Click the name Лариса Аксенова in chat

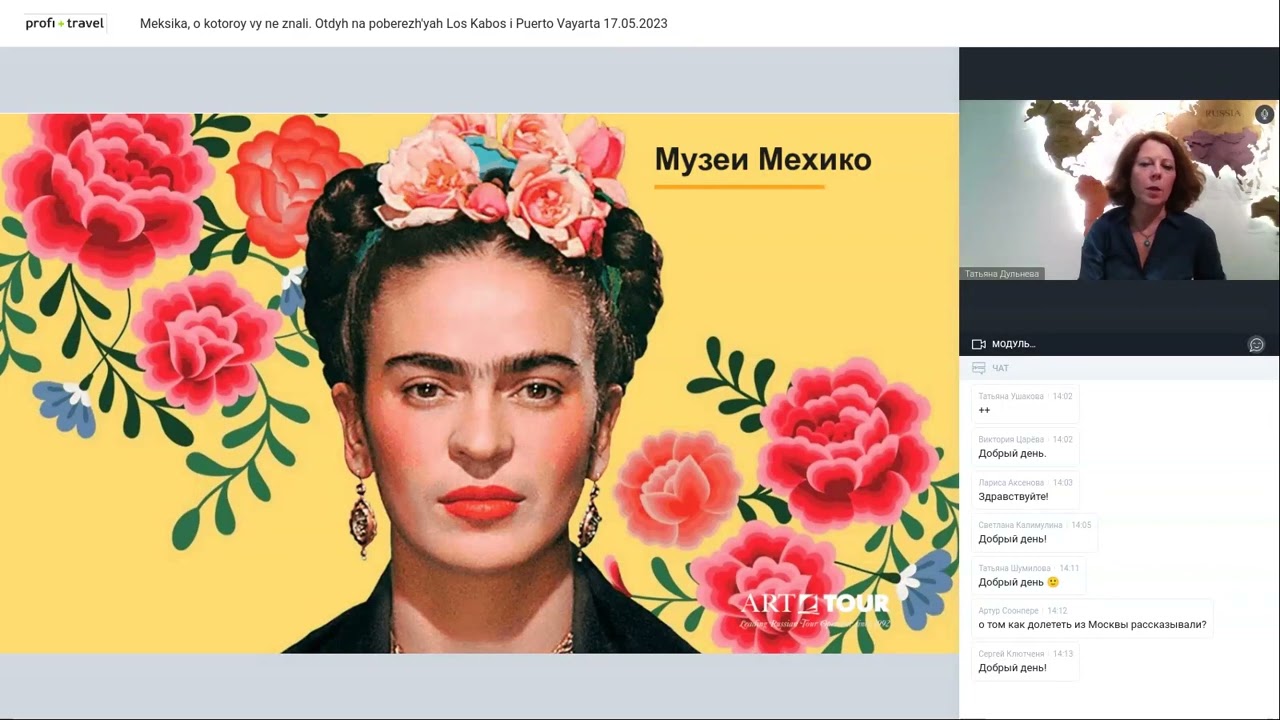tap(1011, 482)
